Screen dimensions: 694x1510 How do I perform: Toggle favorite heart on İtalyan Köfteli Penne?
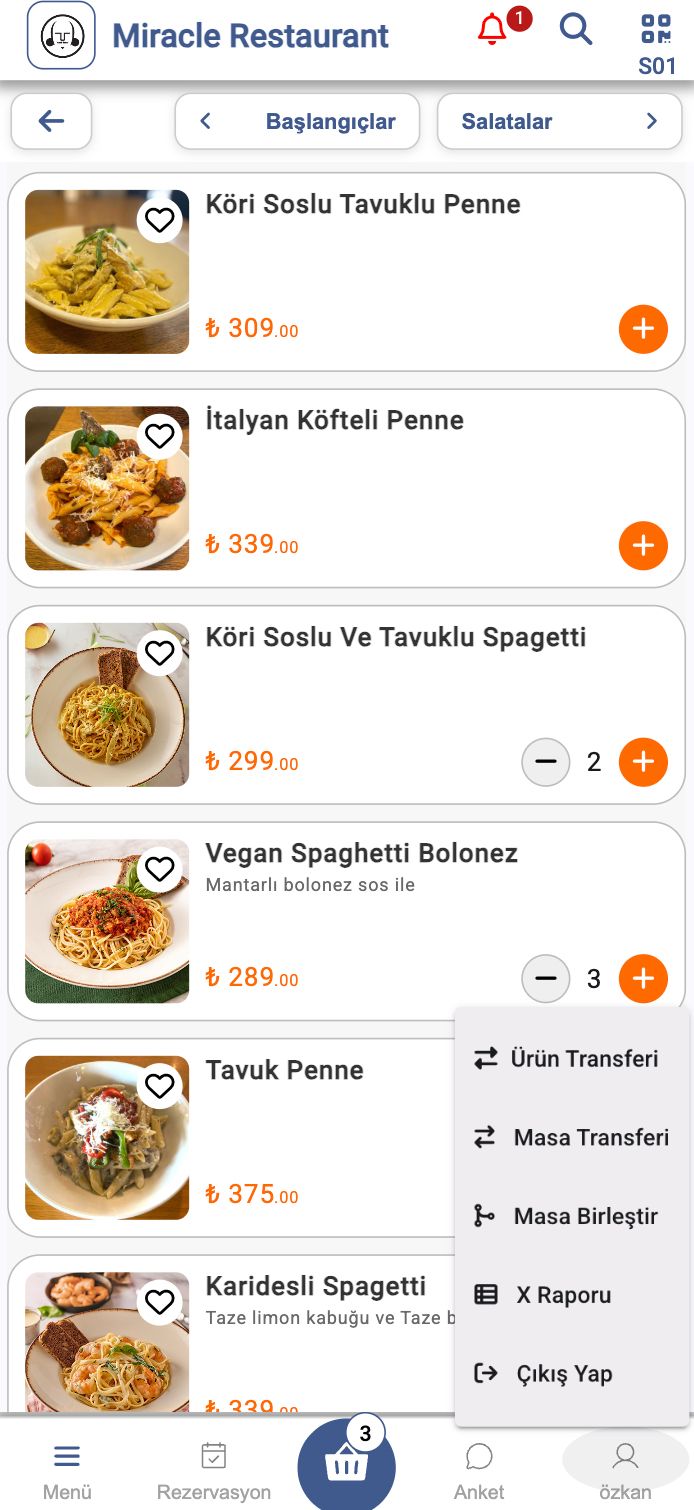pos(160,436)
